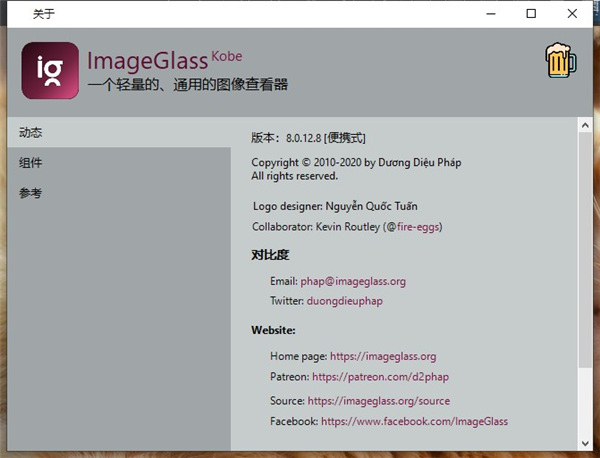Click the ImageGlass logo icon

tap(50, 70)
